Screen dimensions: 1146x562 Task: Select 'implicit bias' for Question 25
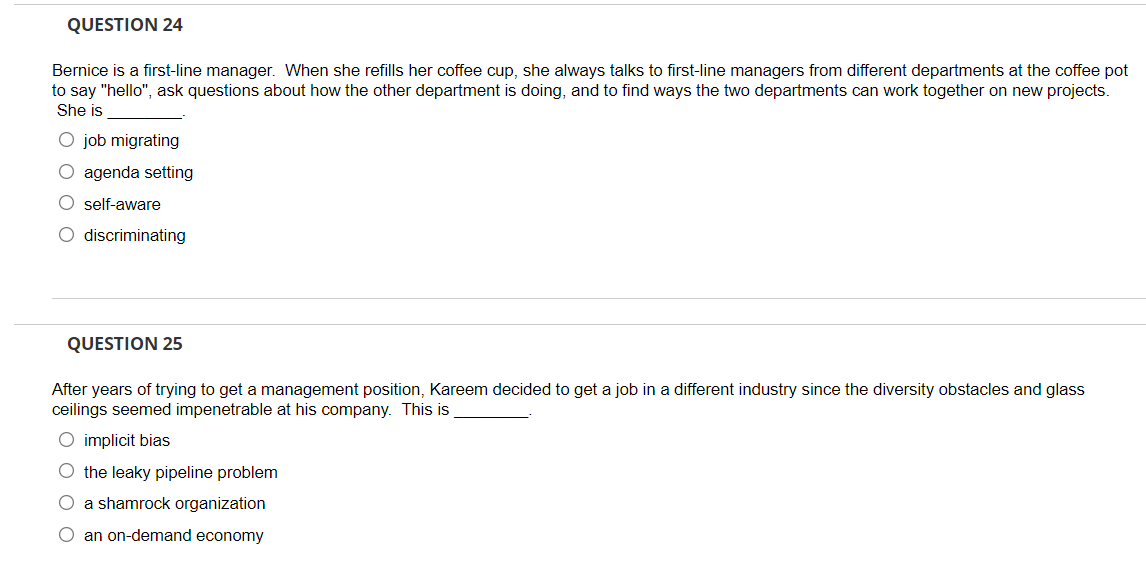point(67,440)
